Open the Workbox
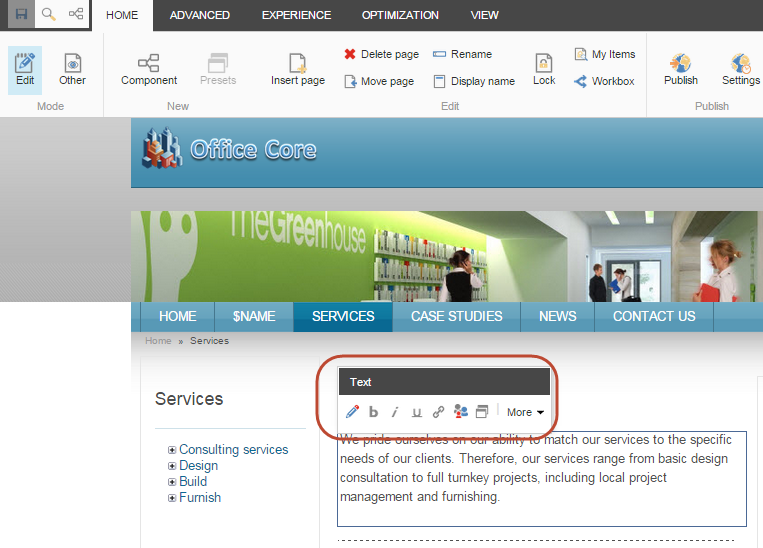This screenshot has height=548, width=763. 604,81
